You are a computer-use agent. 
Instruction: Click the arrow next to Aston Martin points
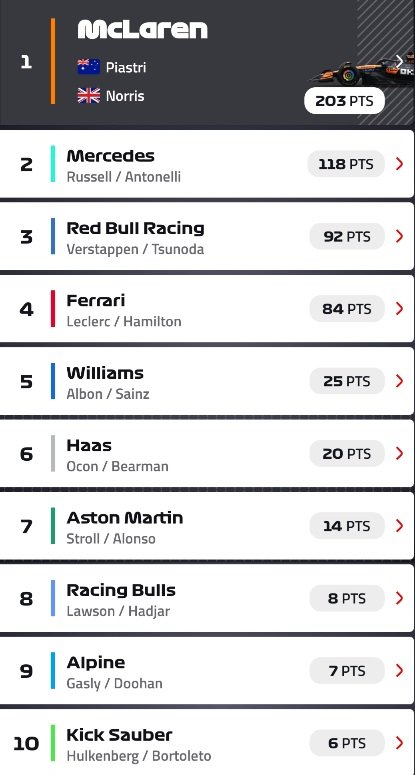coord(399,526)
